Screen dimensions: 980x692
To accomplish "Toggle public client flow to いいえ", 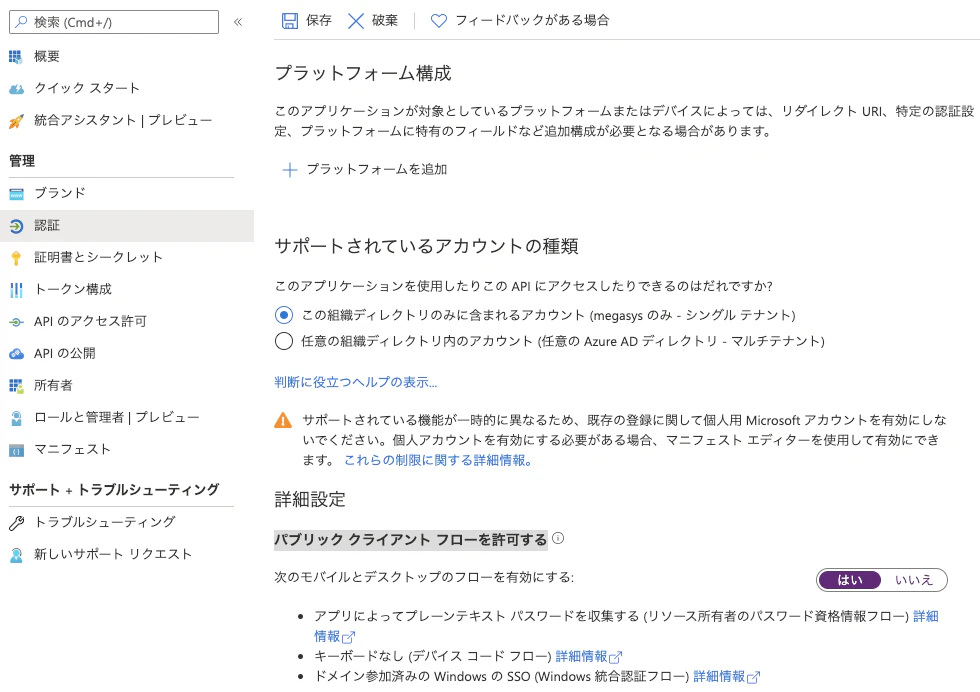I will click(913, 580).
